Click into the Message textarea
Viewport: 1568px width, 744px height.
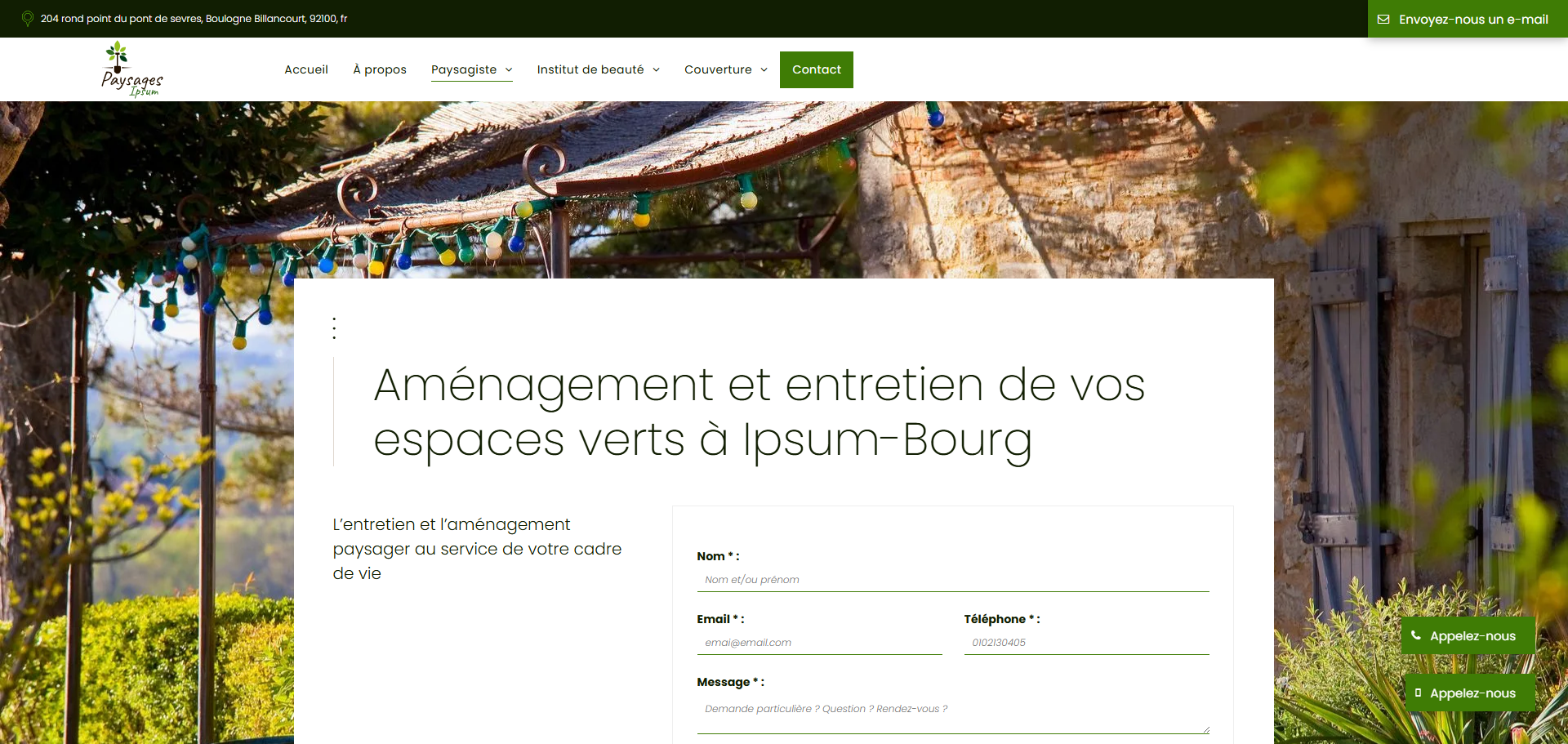click(953, 714)
